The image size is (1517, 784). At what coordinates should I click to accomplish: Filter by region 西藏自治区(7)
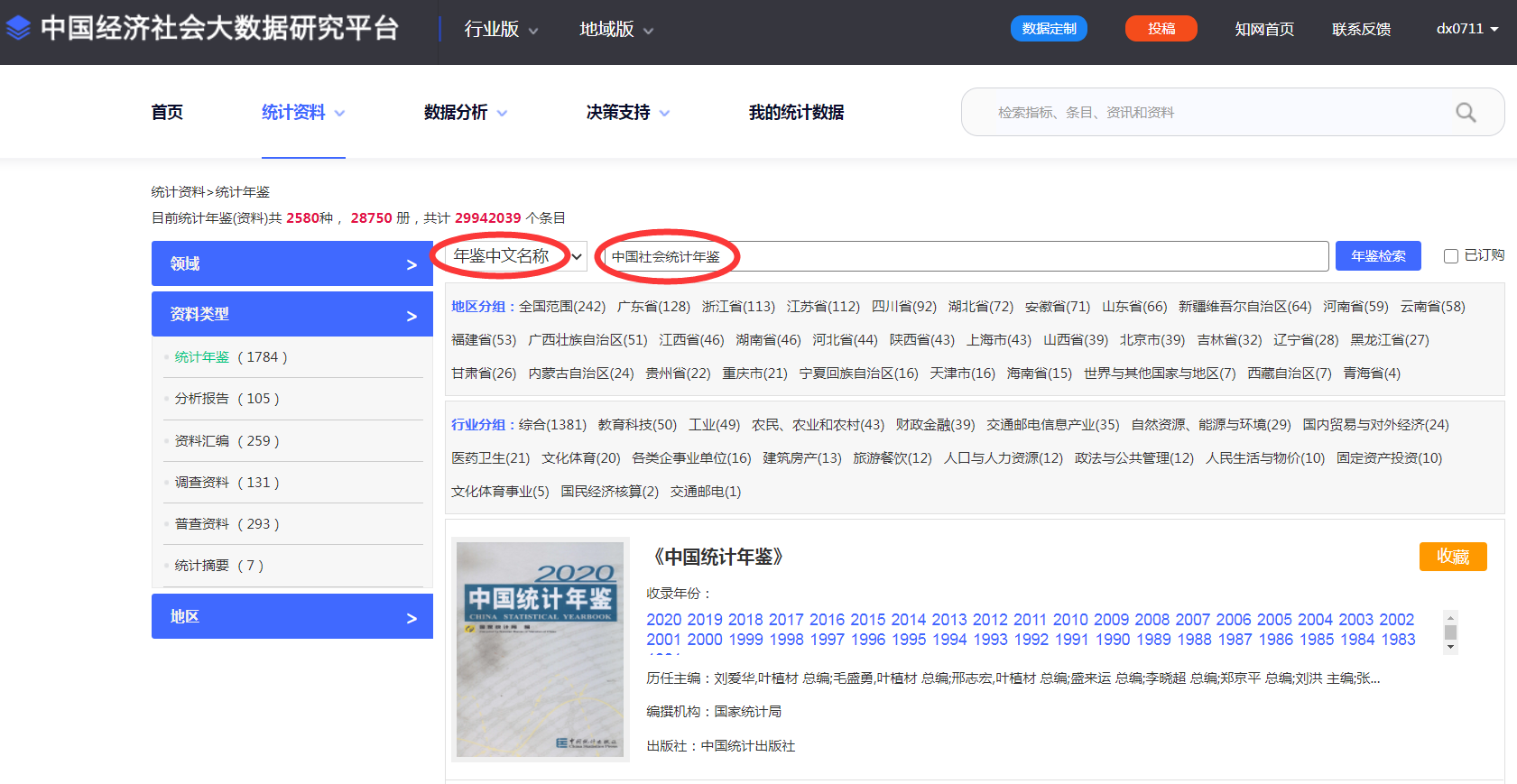tap(1290, 374)
